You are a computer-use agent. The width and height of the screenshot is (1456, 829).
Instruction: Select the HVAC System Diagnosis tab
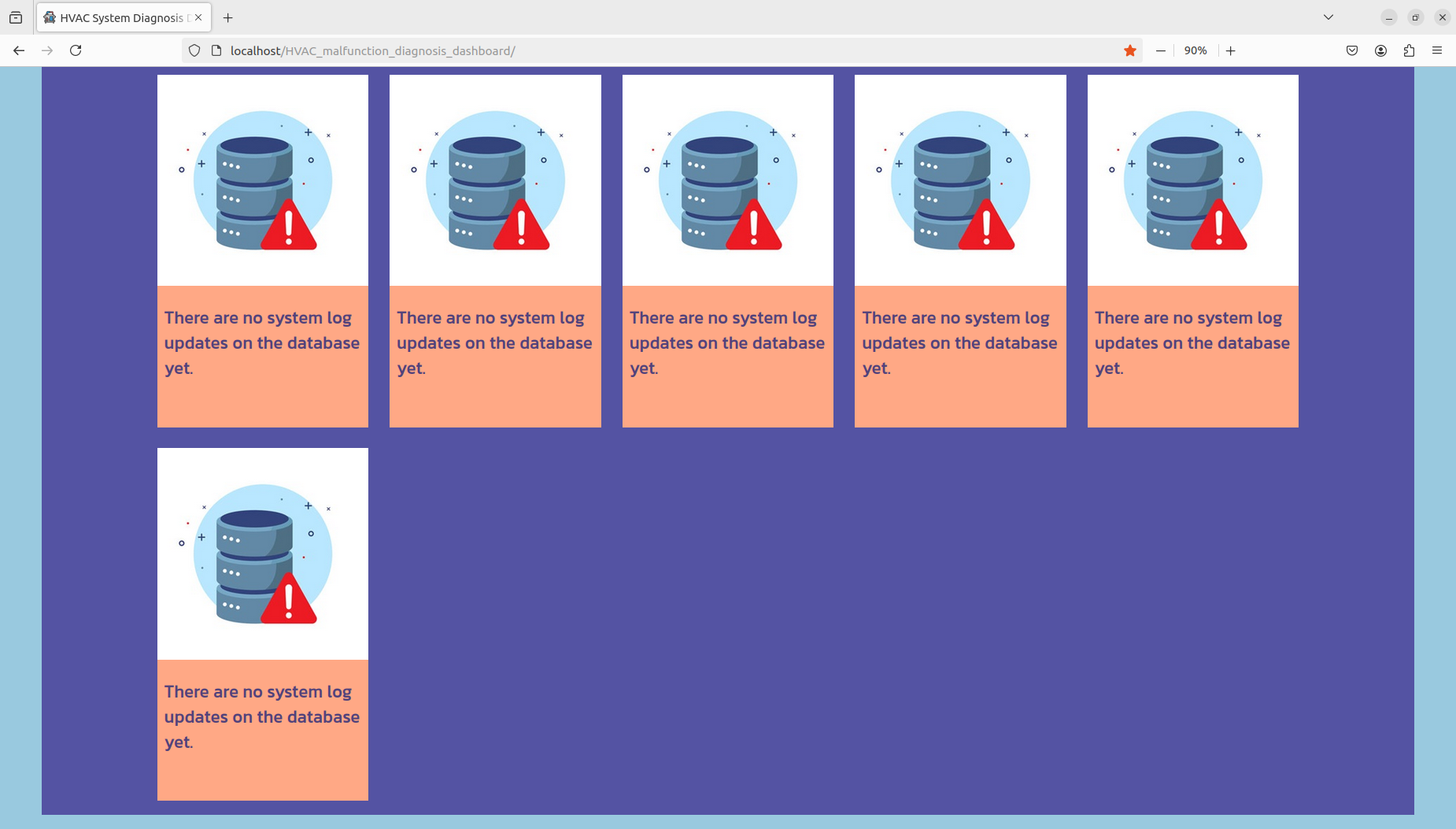pyautogui.click(x=118, y=17)
